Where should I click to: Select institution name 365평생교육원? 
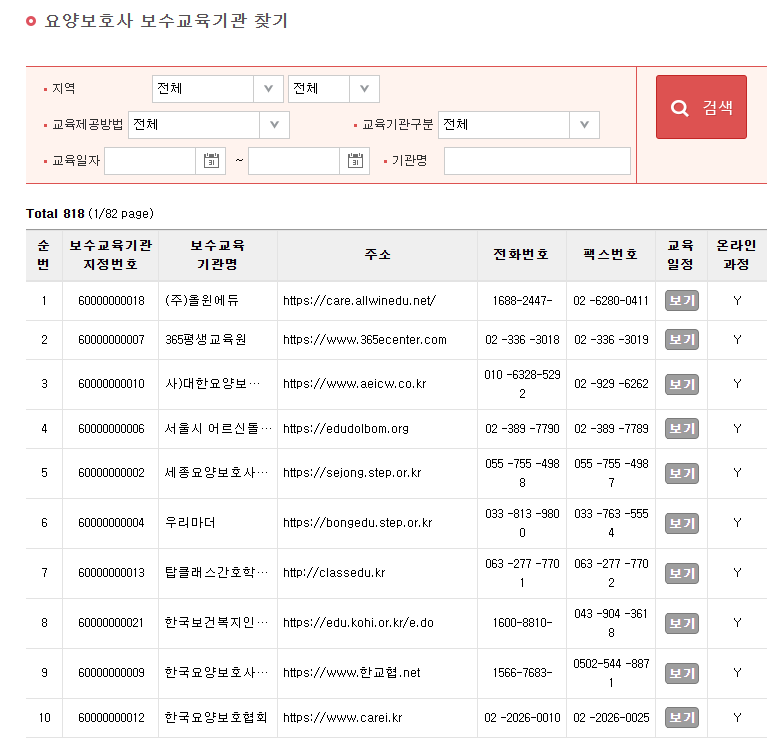pos(205,340)
